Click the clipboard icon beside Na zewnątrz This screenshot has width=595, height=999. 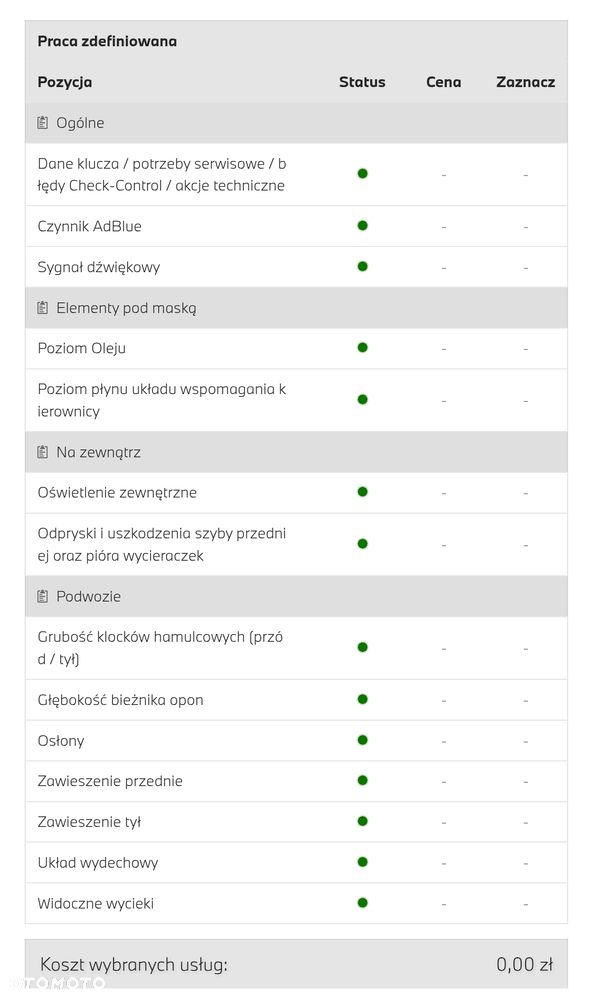tap(43, 452)
